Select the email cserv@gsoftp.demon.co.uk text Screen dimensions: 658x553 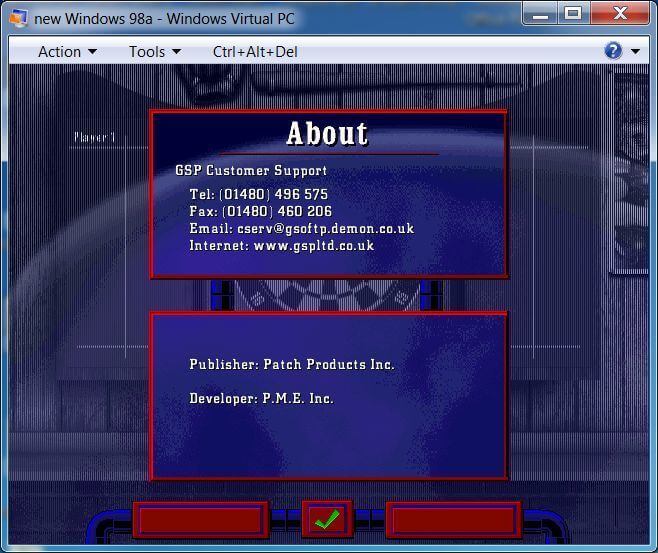coord(326,229)
